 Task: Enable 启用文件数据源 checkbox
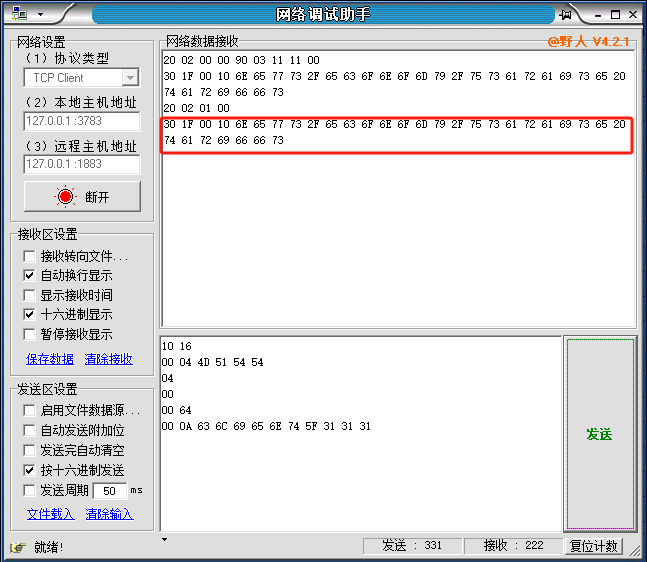pyautogui.click(x=29, y=411)
